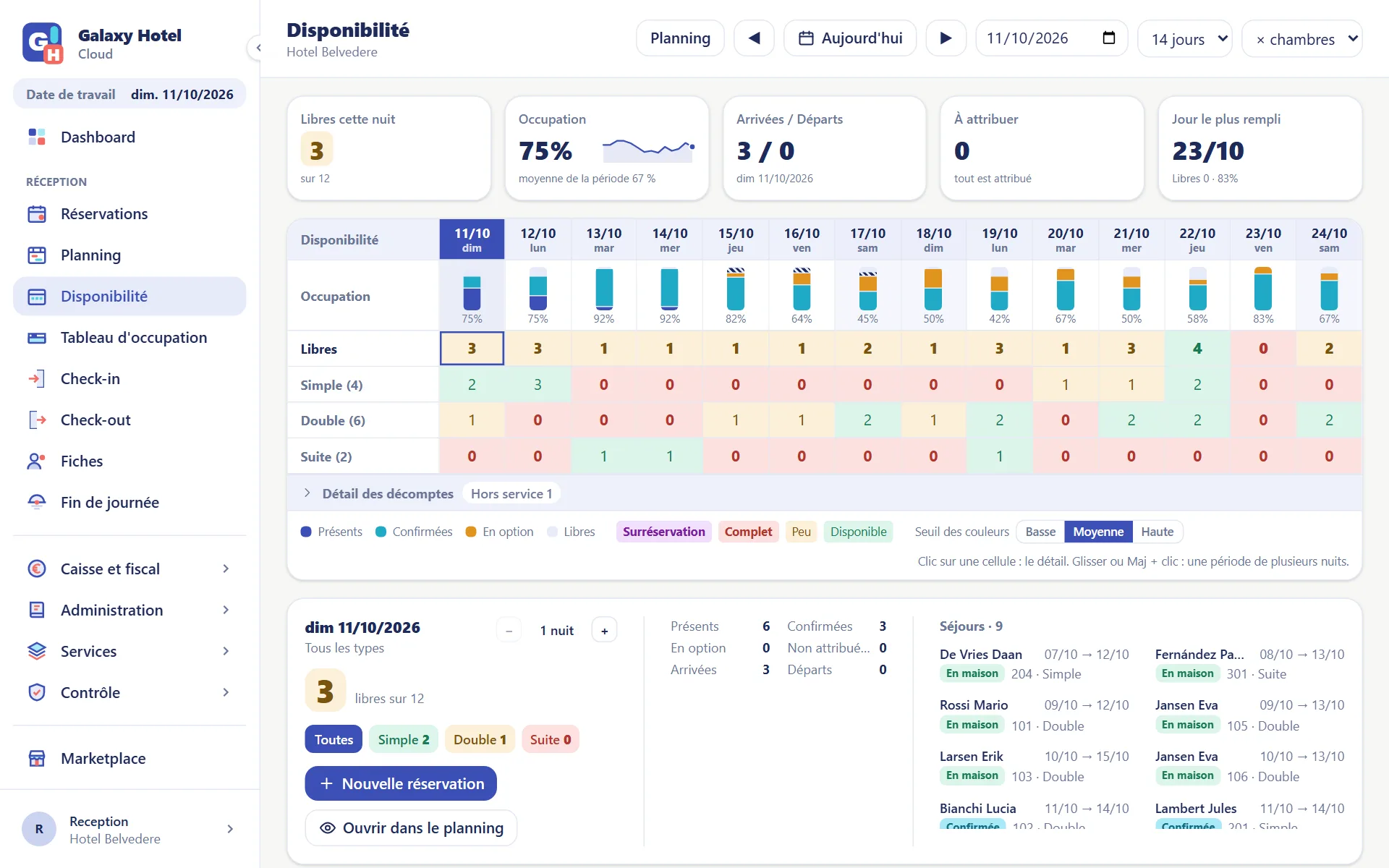Open the Marketplace shop icon
This screenshot has height=868, width=1389.
coord(37,758)
